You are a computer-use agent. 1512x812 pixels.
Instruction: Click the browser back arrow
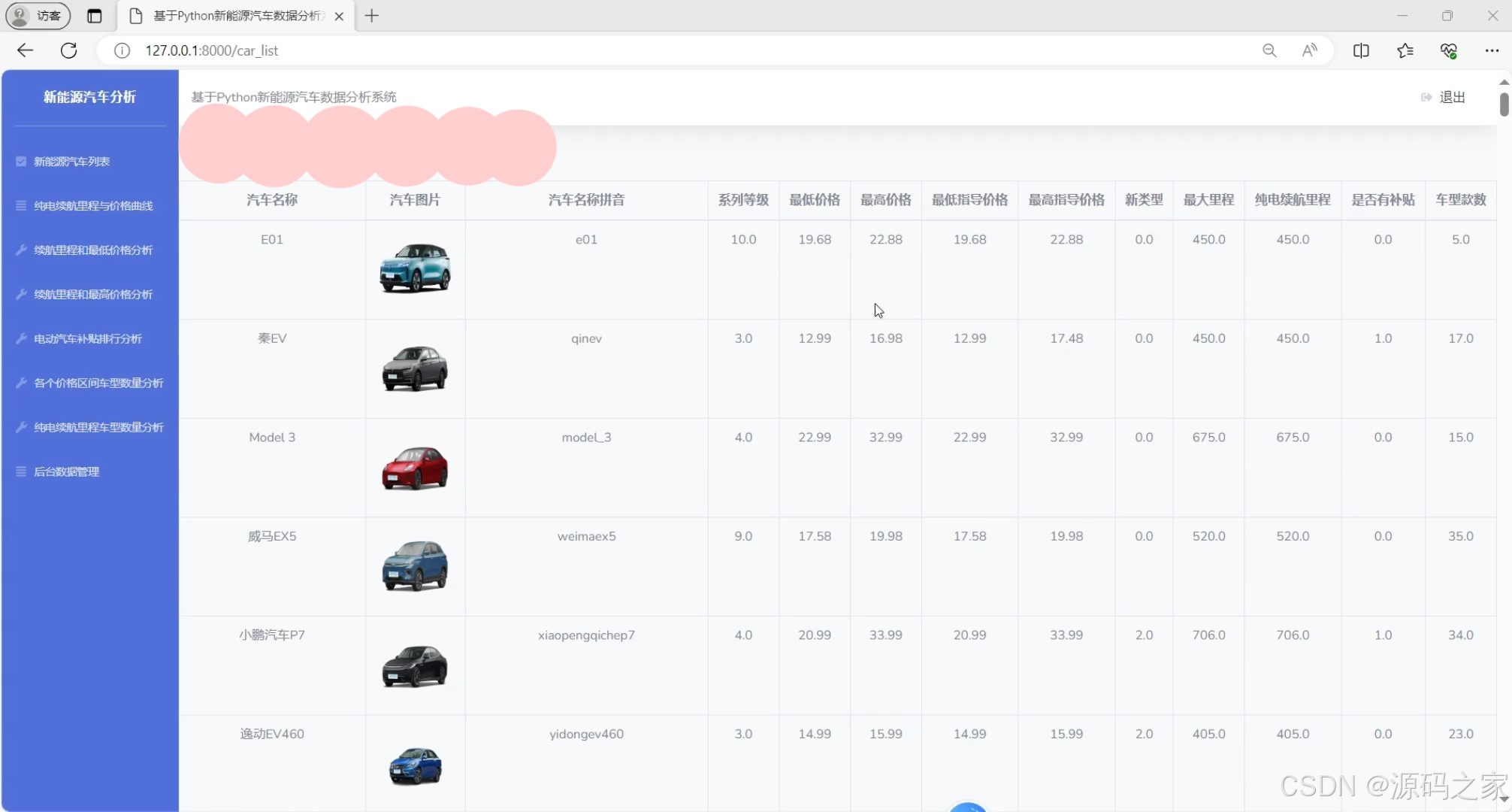tap(25, 50)
